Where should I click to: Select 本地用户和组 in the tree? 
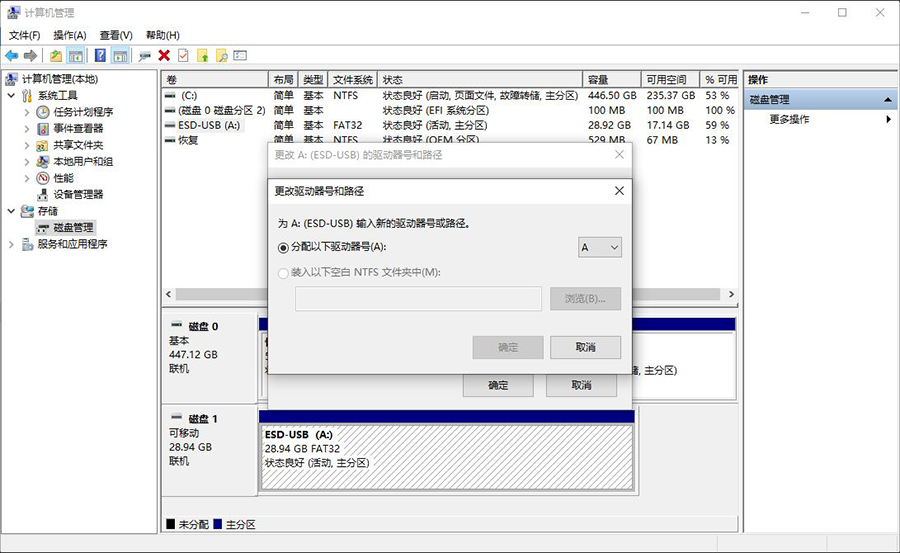coord(83,161)
